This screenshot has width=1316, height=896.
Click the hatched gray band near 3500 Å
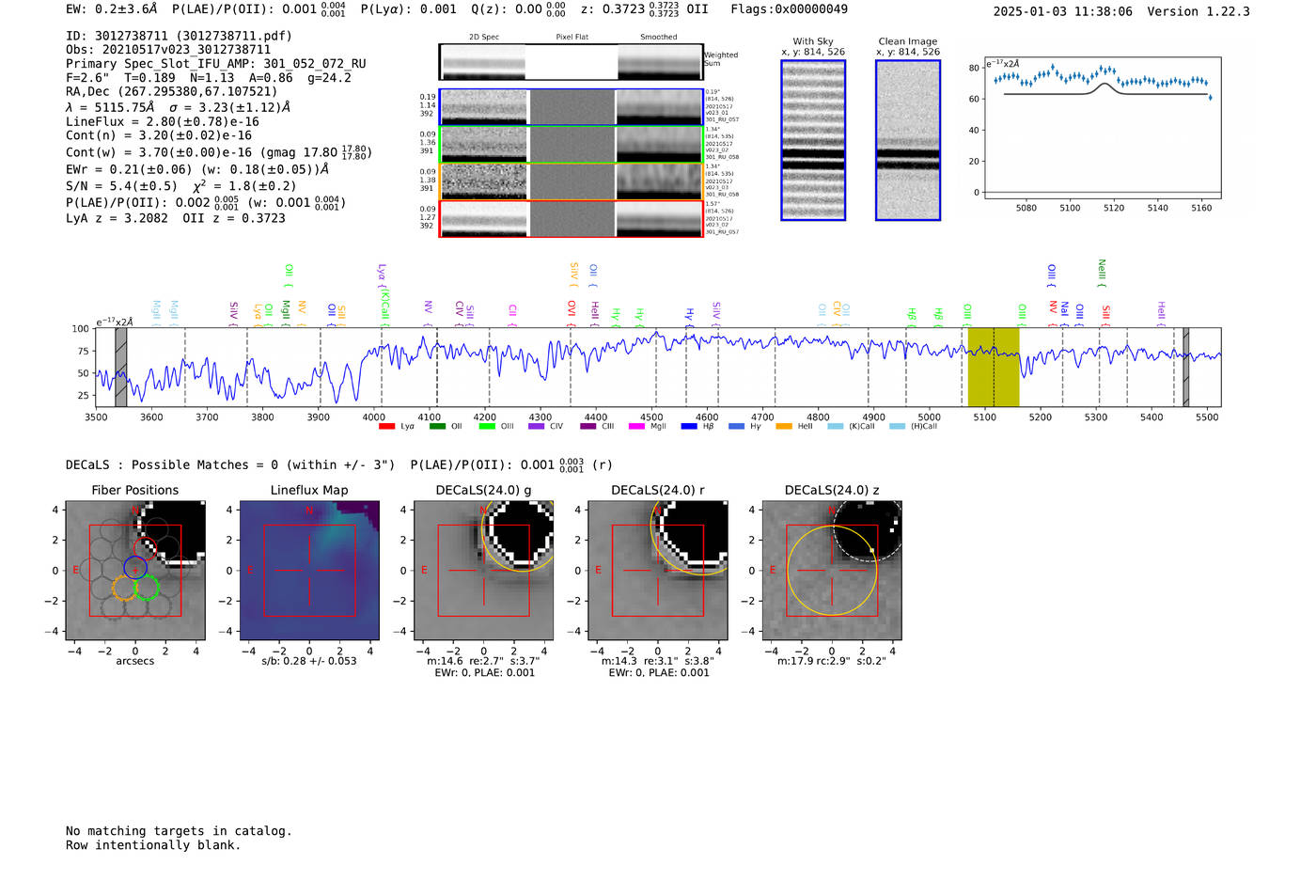tap(120, 368)
